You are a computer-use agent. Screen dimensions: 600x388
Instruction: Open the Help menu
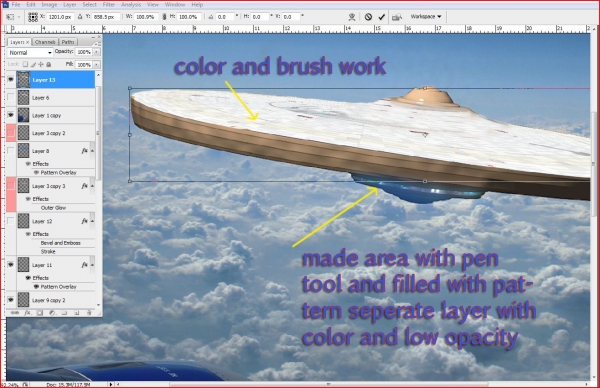click(x=197, y=5)
